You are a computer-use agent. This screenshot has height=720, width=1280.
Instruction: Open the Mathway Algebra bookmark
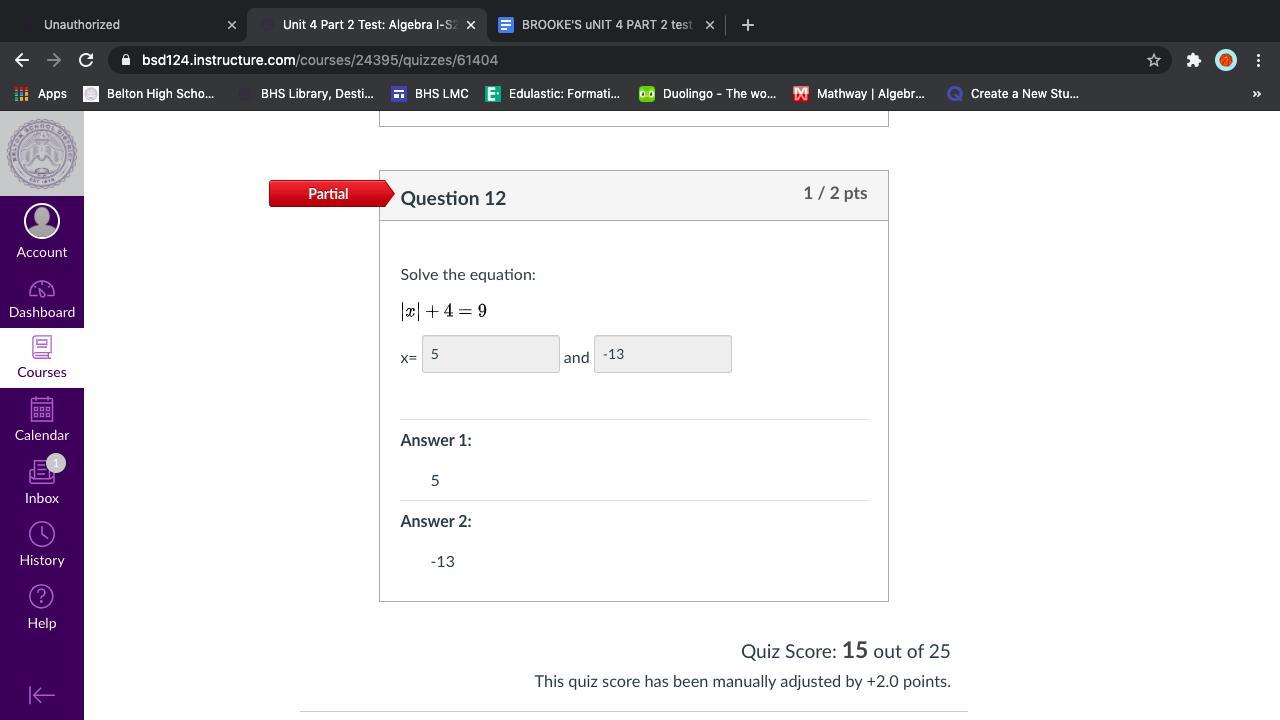point(859,94)
